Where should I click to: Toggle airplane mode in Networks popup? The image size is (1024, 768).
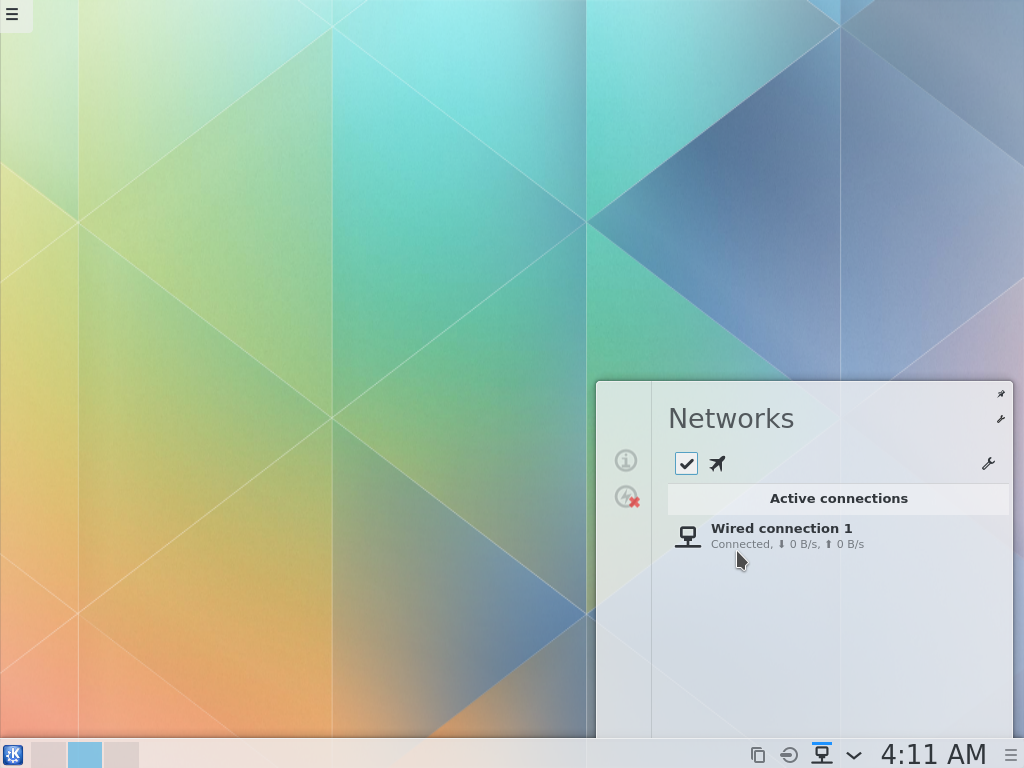[718, 463]
